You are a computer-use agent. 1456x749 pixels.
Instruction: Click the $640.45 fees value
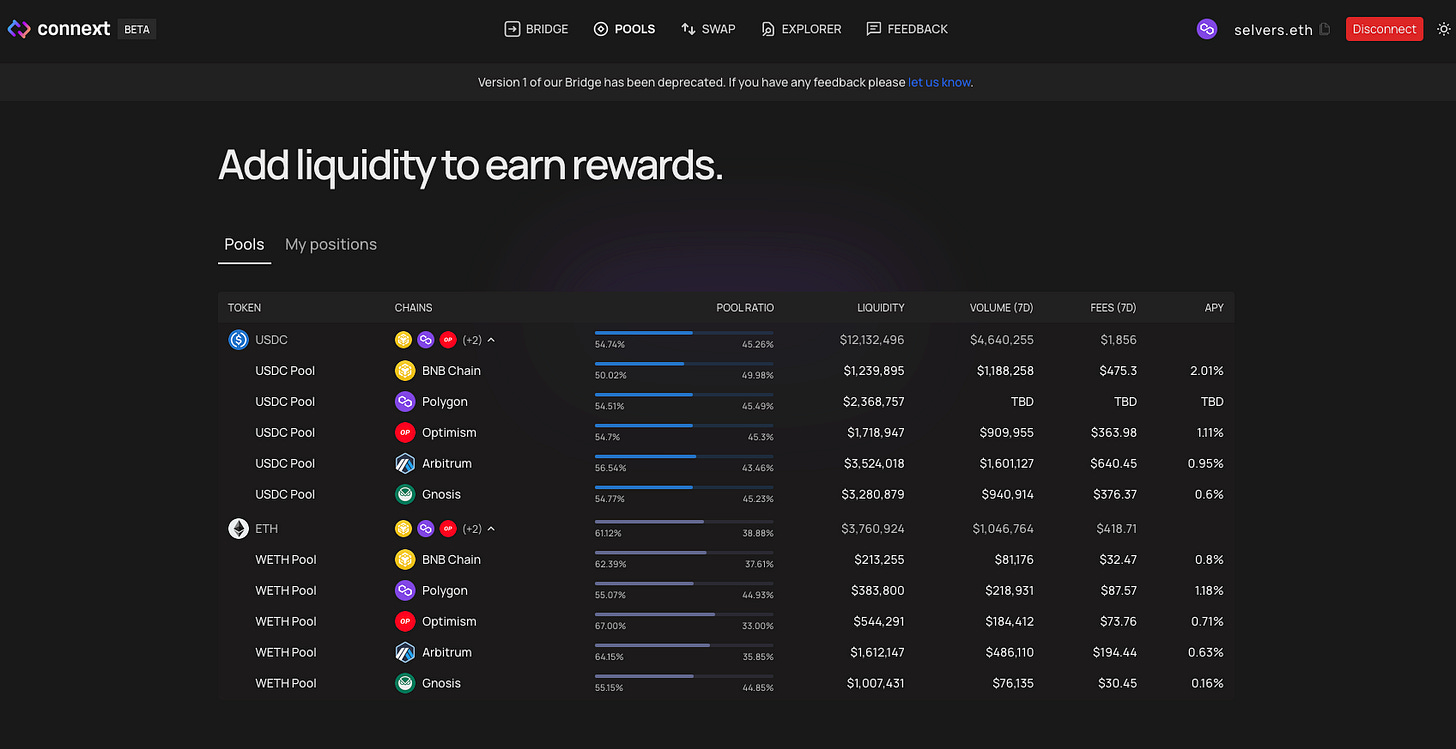[x=1114, y=464]
